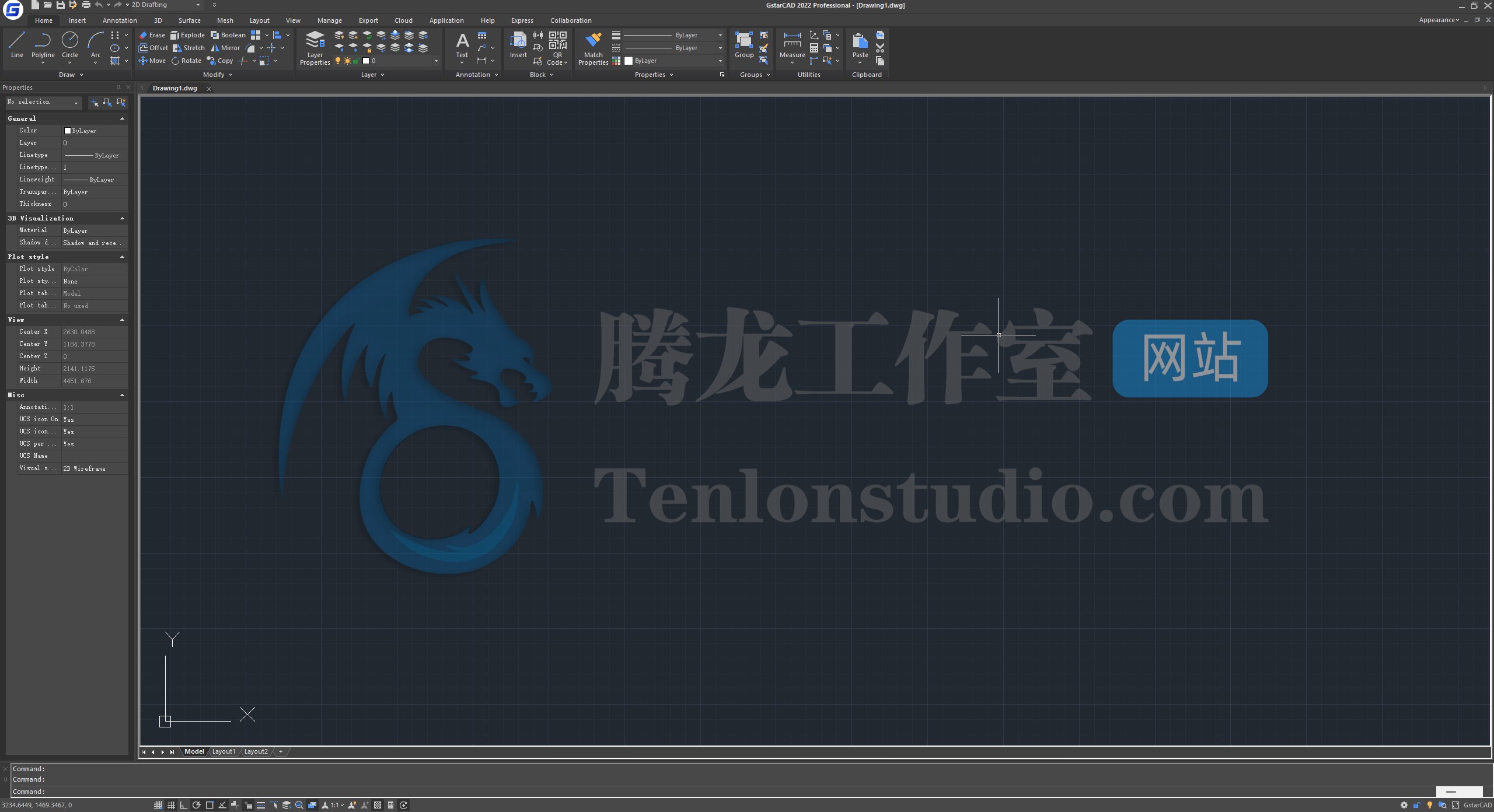Click the Cut scissors icon

pos(880,48)
